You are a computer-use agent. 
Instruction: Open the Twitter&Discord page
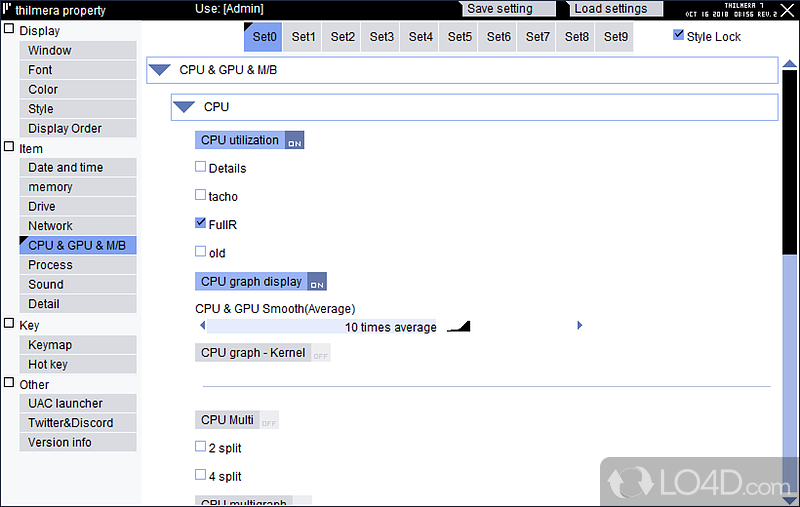(x=78, y=423)
